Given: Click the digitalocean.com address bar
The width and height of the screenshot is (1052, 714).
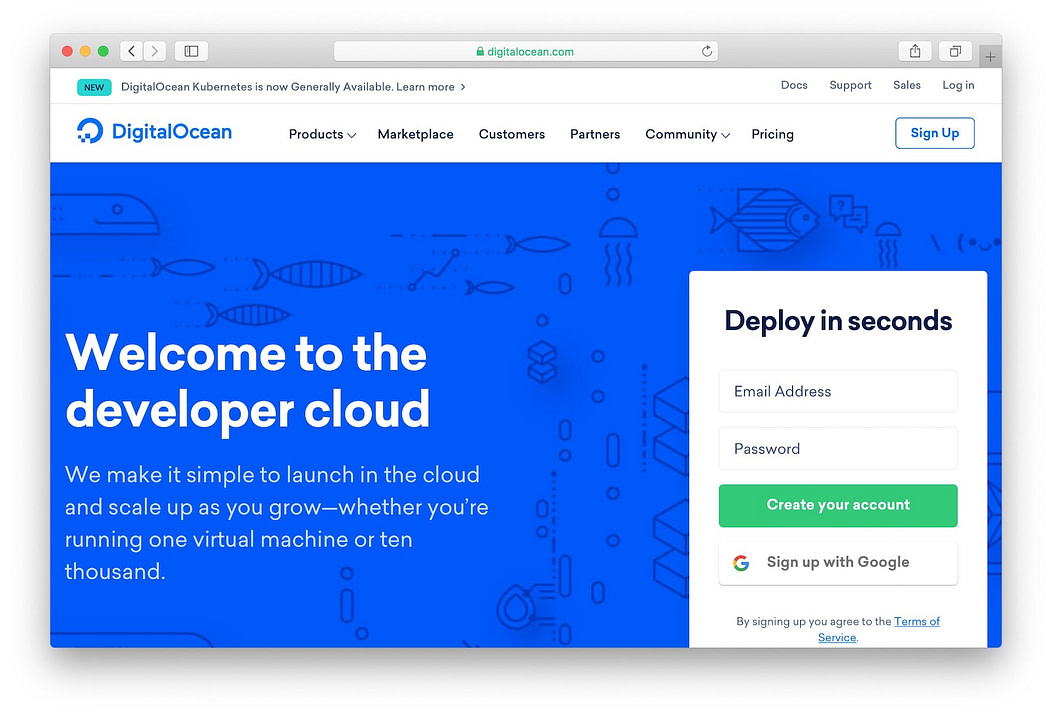Looking at the screenshot, I should [525, 52].
